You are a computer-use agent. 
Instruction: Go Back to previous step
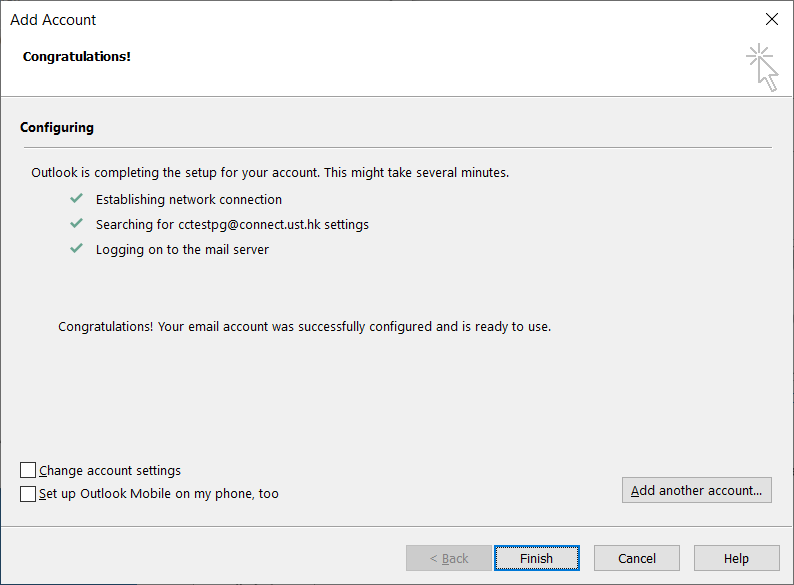click(x=449, y=558)
